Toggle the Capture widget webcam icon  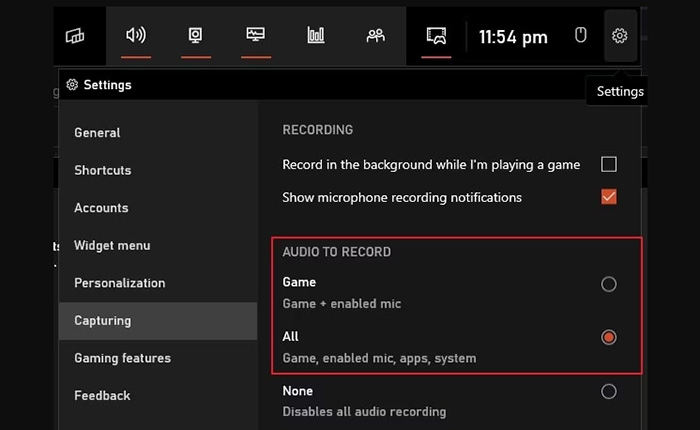[196, 36]
